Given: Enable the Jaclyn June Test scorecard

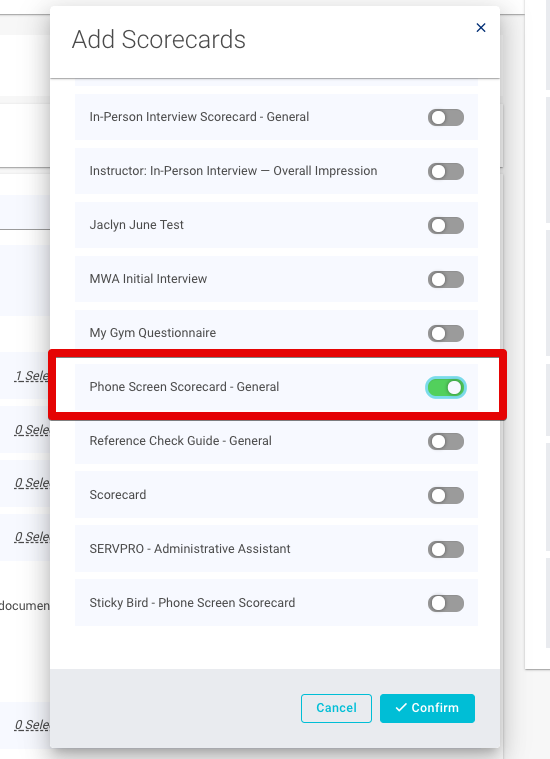Looking at the screenshot, I should point(446,225).
